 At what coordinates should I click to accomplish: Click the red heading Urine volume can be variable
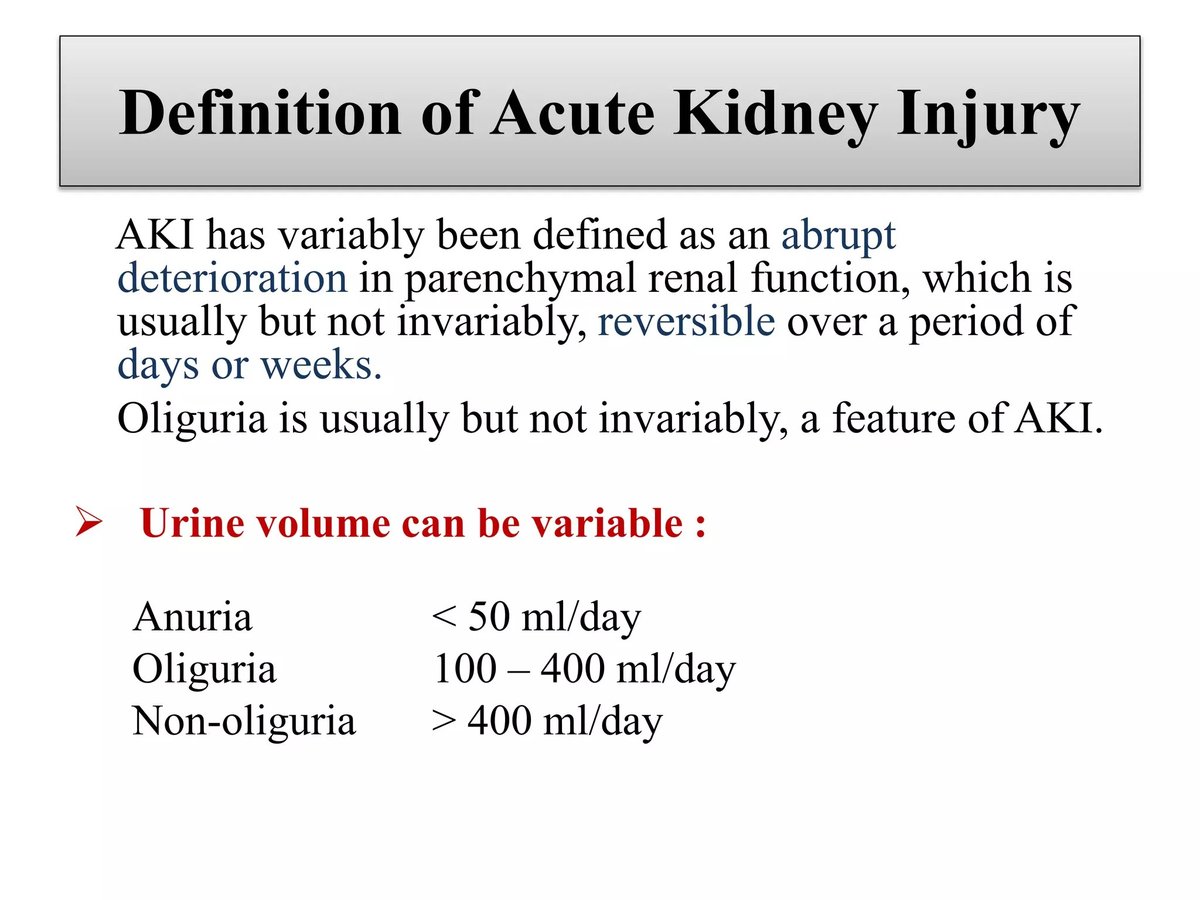pyautogui.click(x=424, y=524)
